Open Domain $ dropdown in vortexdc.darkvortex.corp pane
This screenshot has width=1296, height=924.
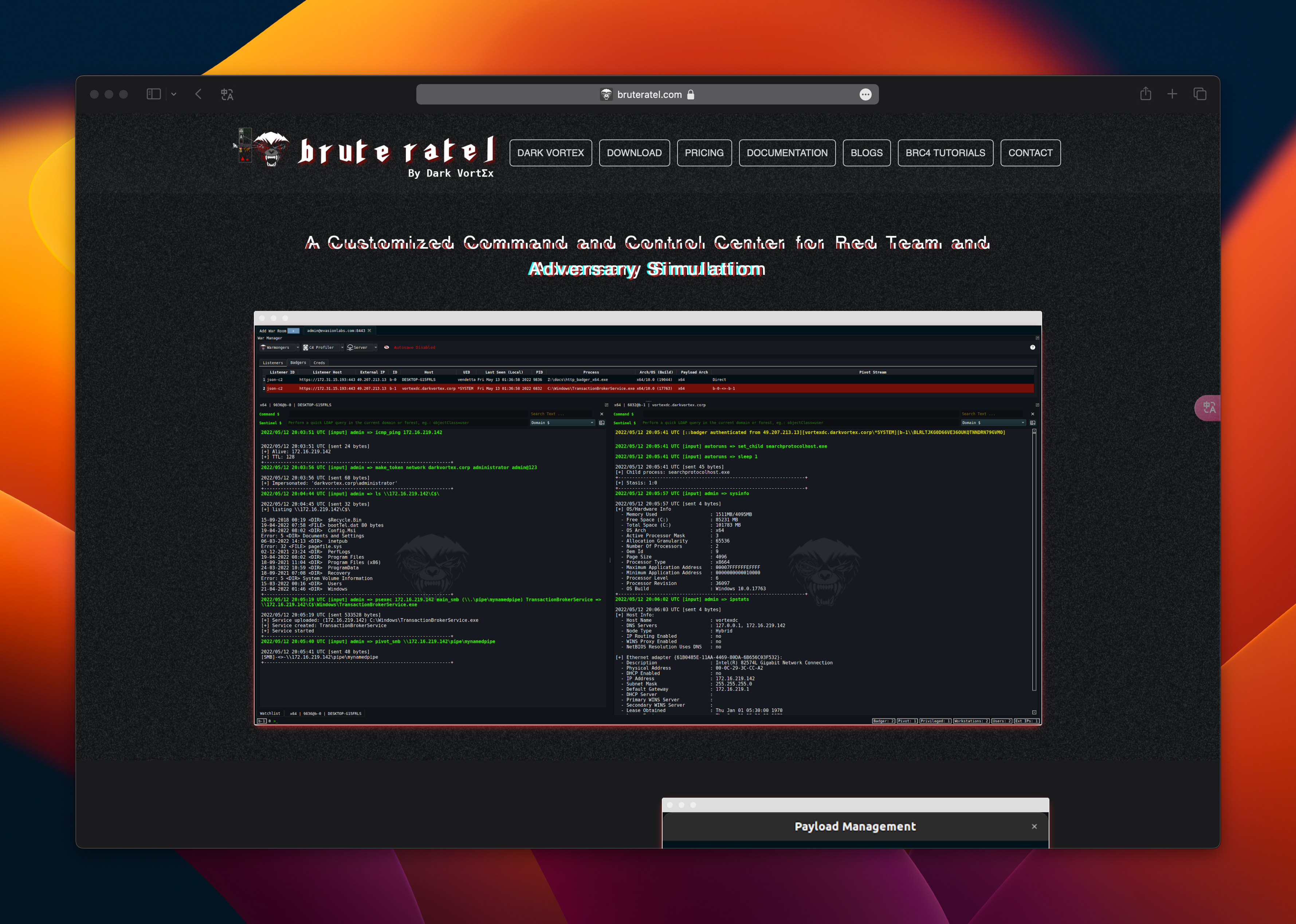tap(993, 423)
